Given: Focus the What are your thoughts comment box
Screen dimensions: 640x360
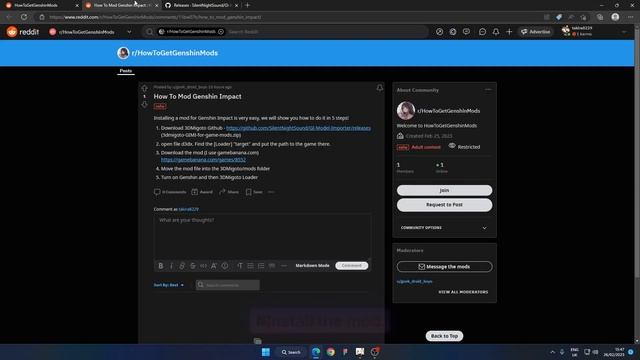Looking at the screenshot, I should coord(262,237).
